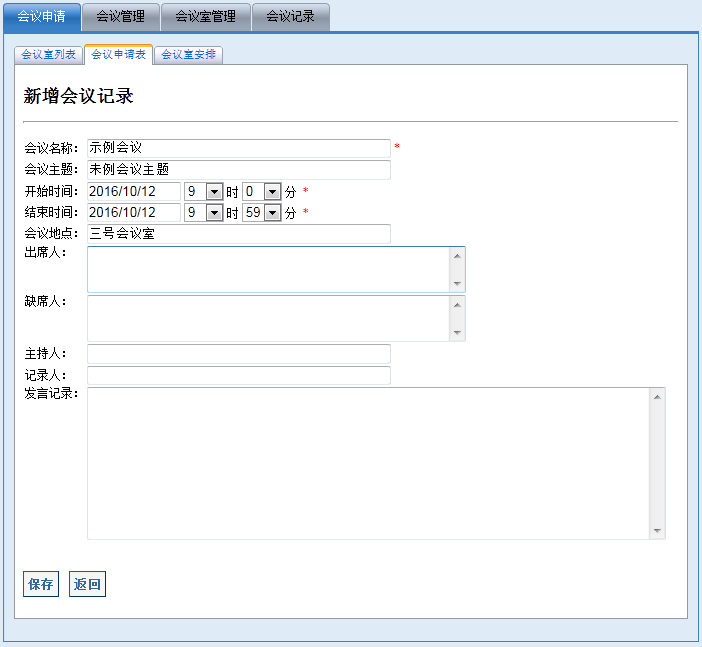Click the 会议地点 input field

pos(239,234)
